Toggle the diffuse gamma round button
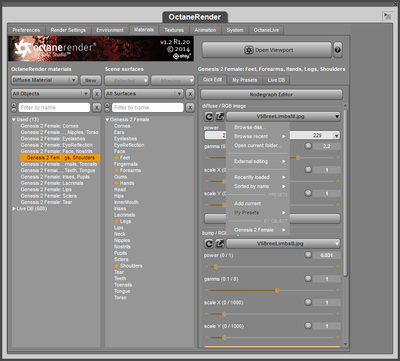This screenshot has width=400, height=361. coord(308,146)
